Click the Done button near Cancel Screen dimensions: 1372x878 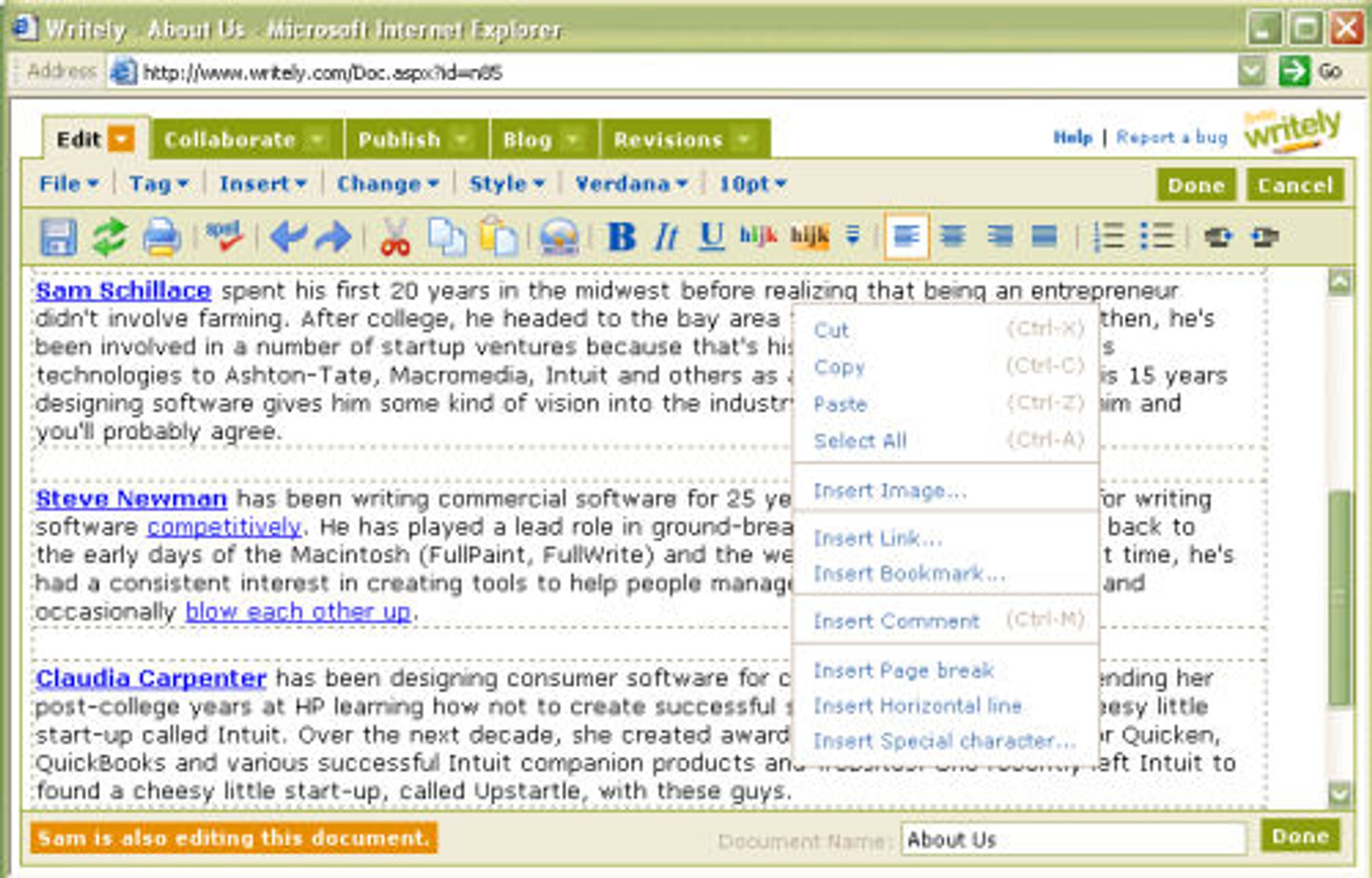click(1196, 185)
